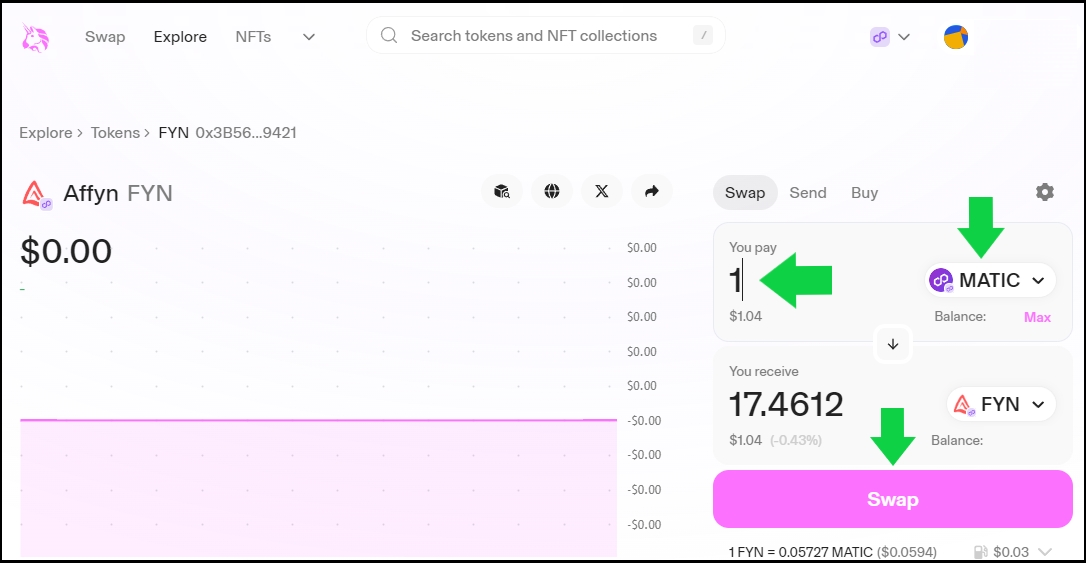Click the Affyn token logo
The image size is (1086, 563).
36,193
